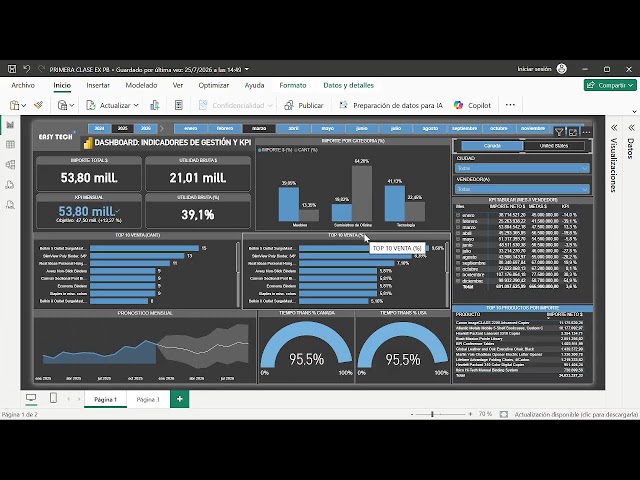Tick the enero row checkbox in KPI table
This screenshot has width=640, height=480.
pyautogui.click(x=458, y=215)
